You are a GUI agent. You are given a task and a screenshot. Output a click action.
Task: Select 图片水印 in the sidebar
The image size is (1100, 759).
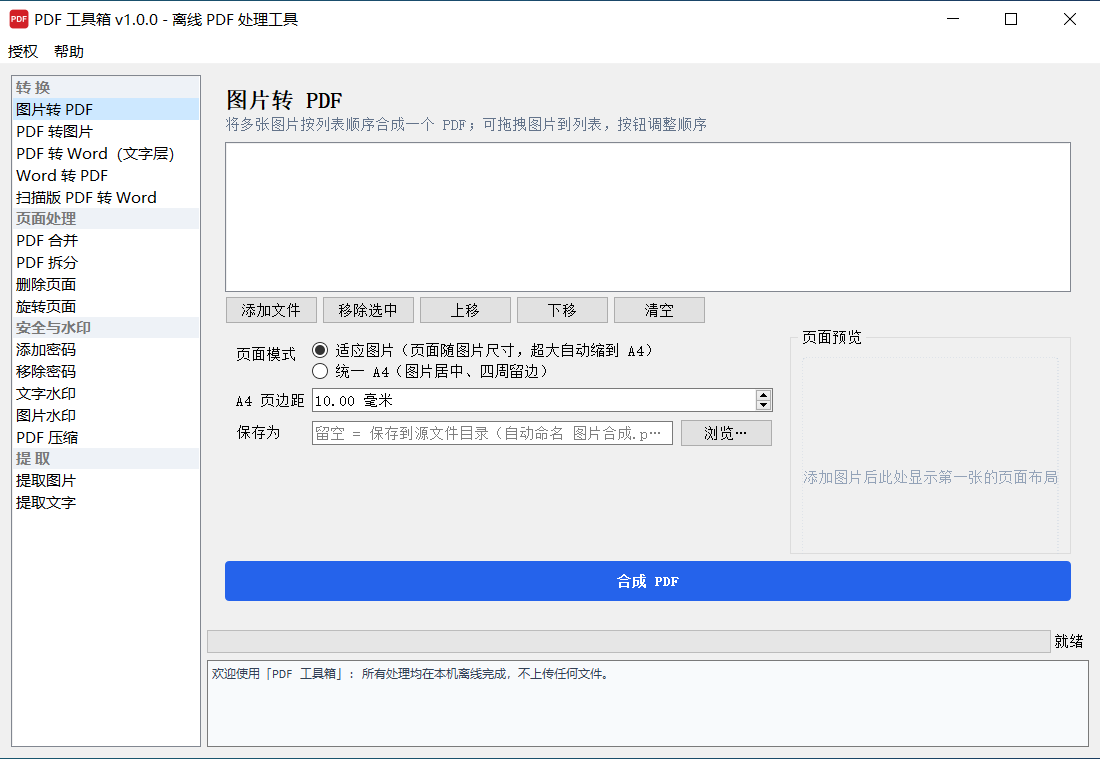tap(105, 415)
